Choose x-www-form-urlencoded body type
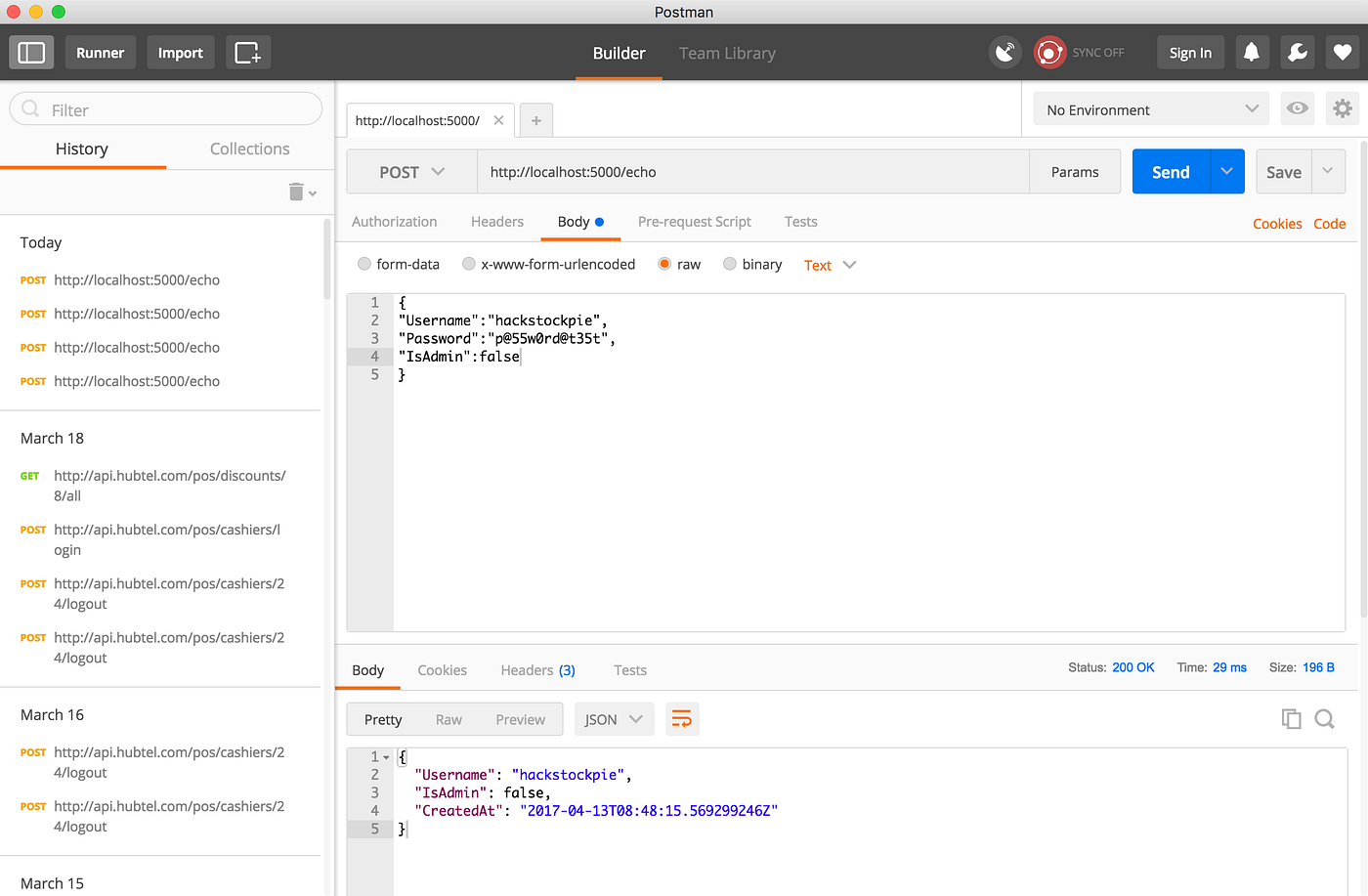 pos(468,264)
